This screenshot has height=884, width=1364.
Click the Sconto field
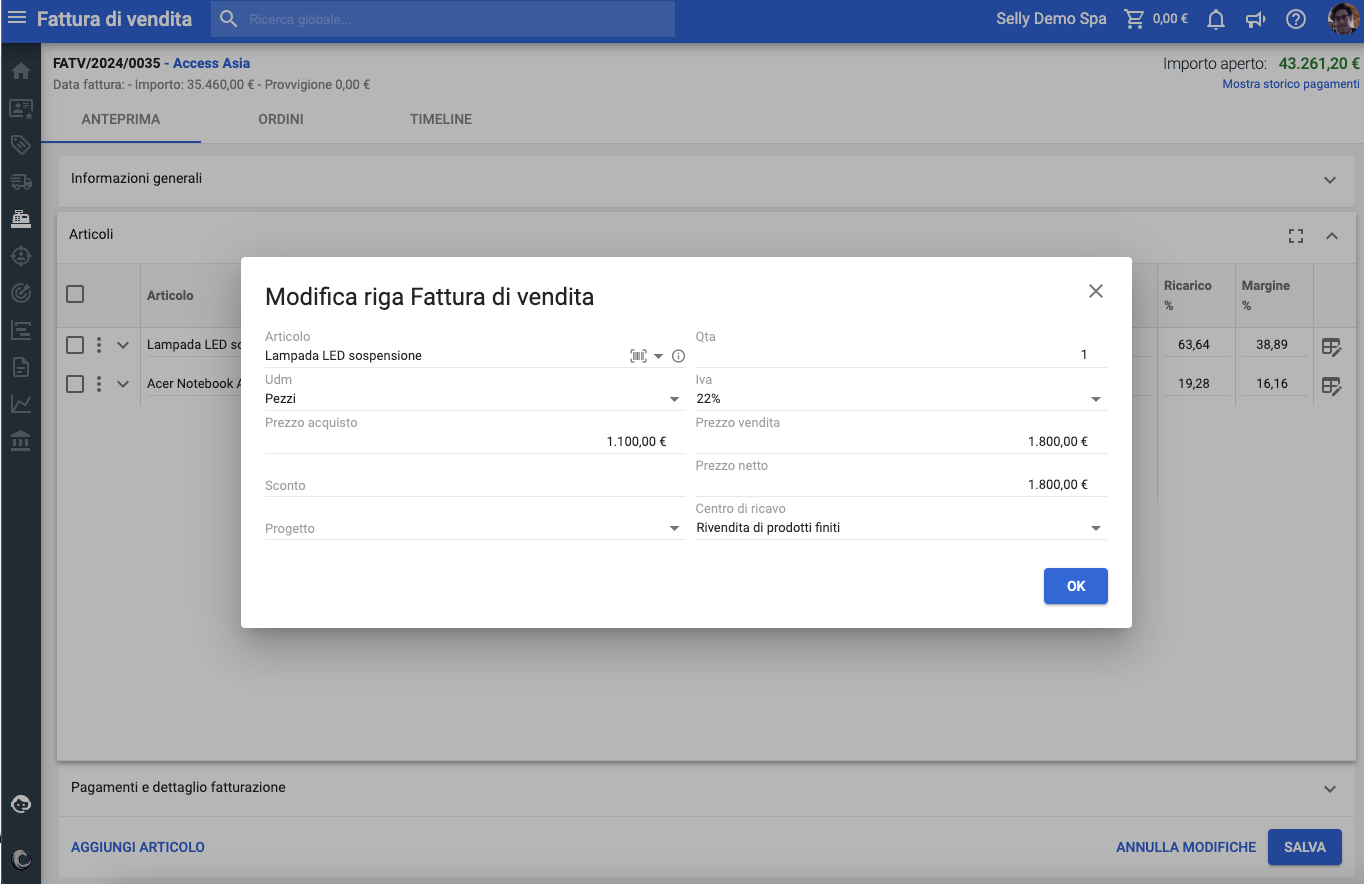475,486
